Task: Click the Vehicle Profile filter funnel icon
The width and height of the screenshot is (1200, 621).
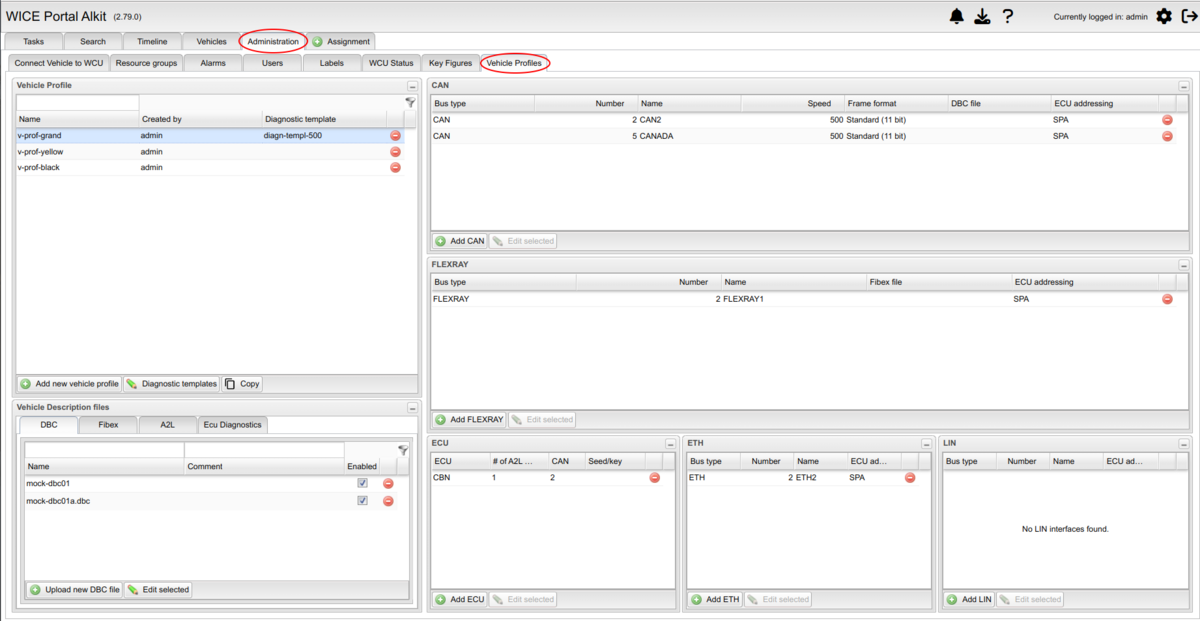Action: pyautogui.click(x=410, y=102)
